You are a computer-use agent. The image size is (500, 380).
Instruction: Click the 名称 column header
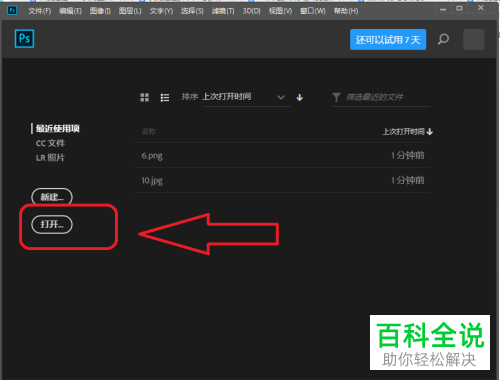(x=148, y=131)
